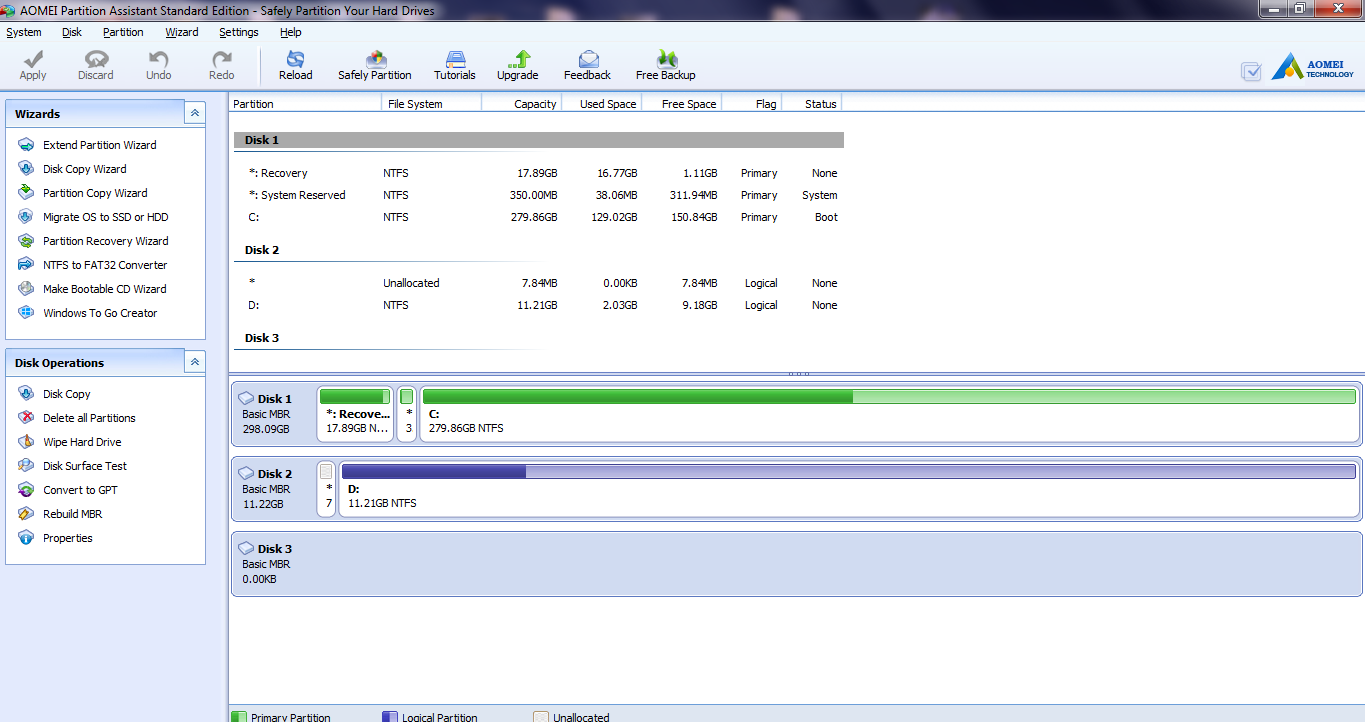The width and height of the screenshot is (1370, 722).
Task: Select Convert to GPT operation
Action: pyautogui.click(x=80, y=490)
